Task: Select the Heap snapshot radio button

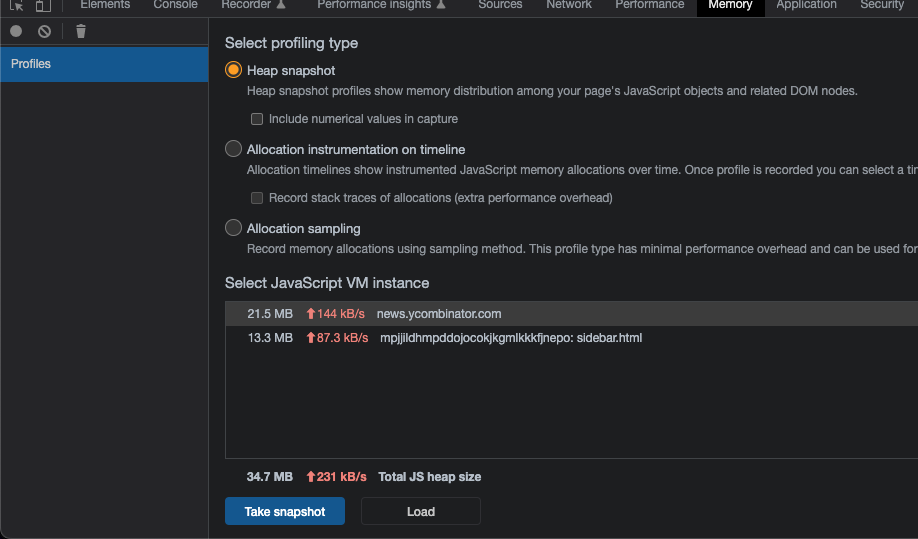Action: point(233,70)
